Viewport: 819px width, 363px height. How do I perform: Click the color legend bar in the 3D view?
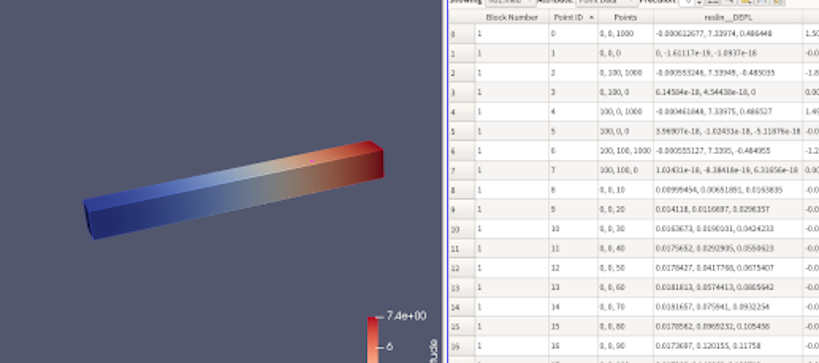tap(372, 339)
